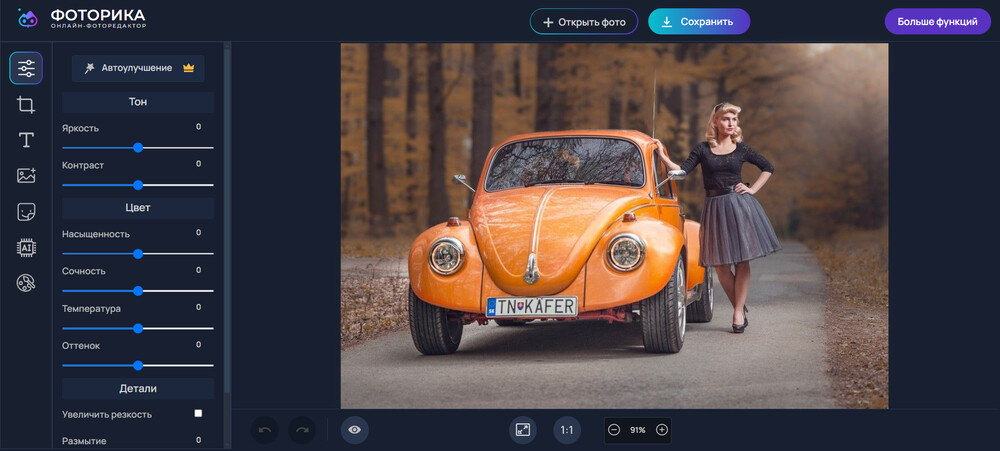Screen dimensions: 1000x451
Task: Zoom in with plus button
Action: point(662,430)
